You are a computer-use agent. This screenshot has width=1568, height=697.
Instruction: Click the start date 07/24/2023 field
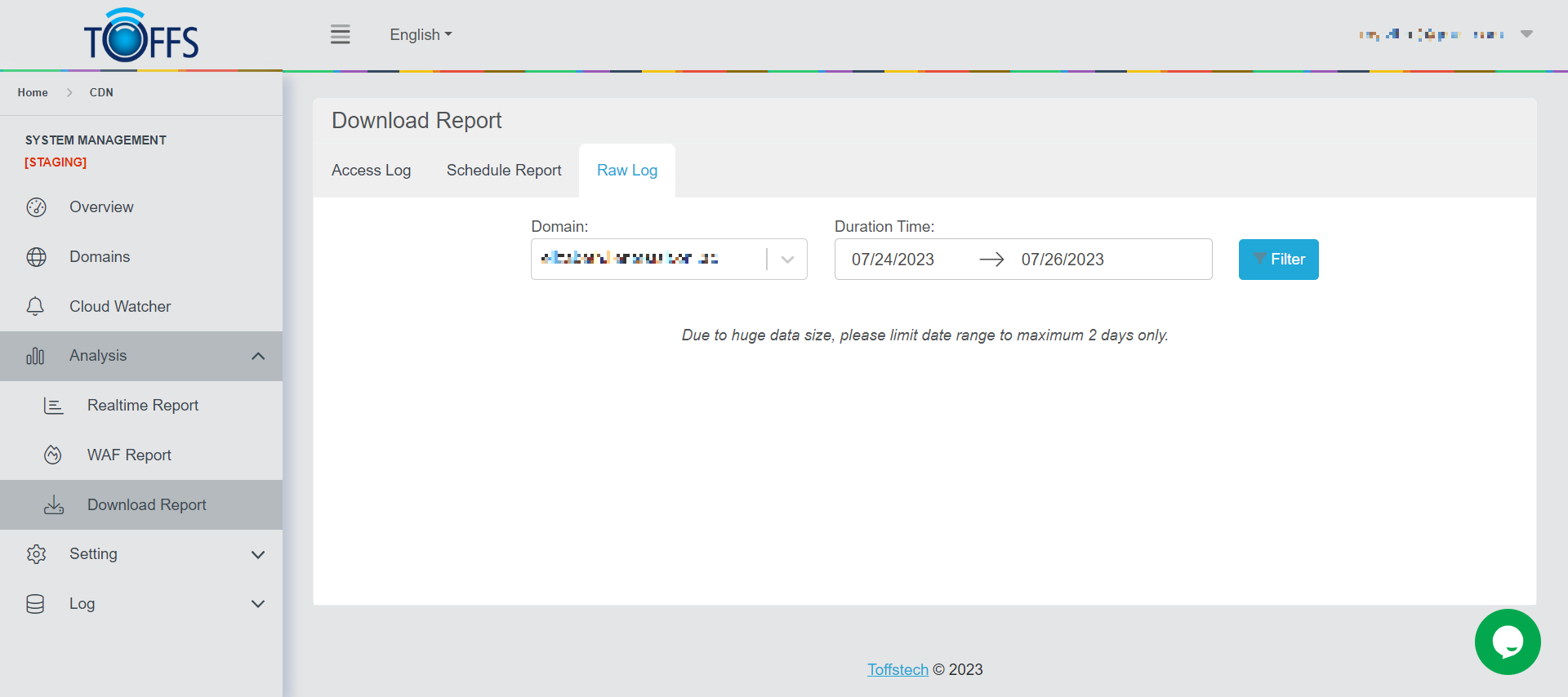pyautogui.click(x=893, y=260)
